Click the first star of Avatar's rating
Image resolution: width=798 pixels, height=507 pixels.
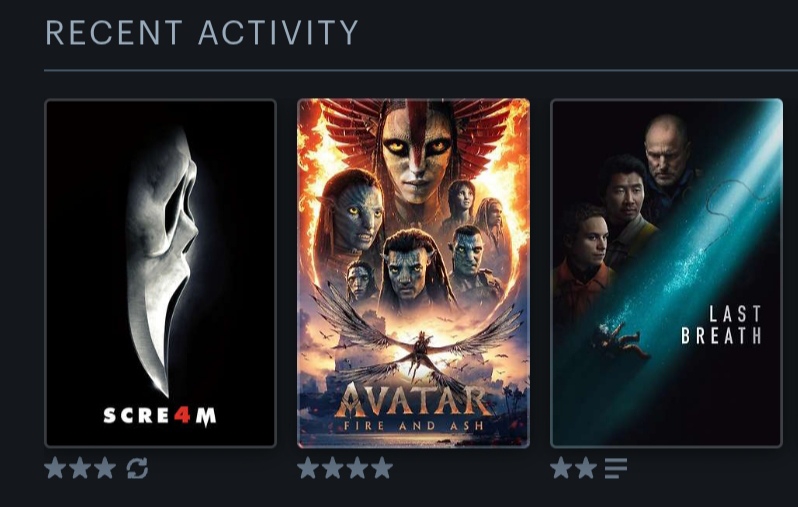(x=307, y=468)
